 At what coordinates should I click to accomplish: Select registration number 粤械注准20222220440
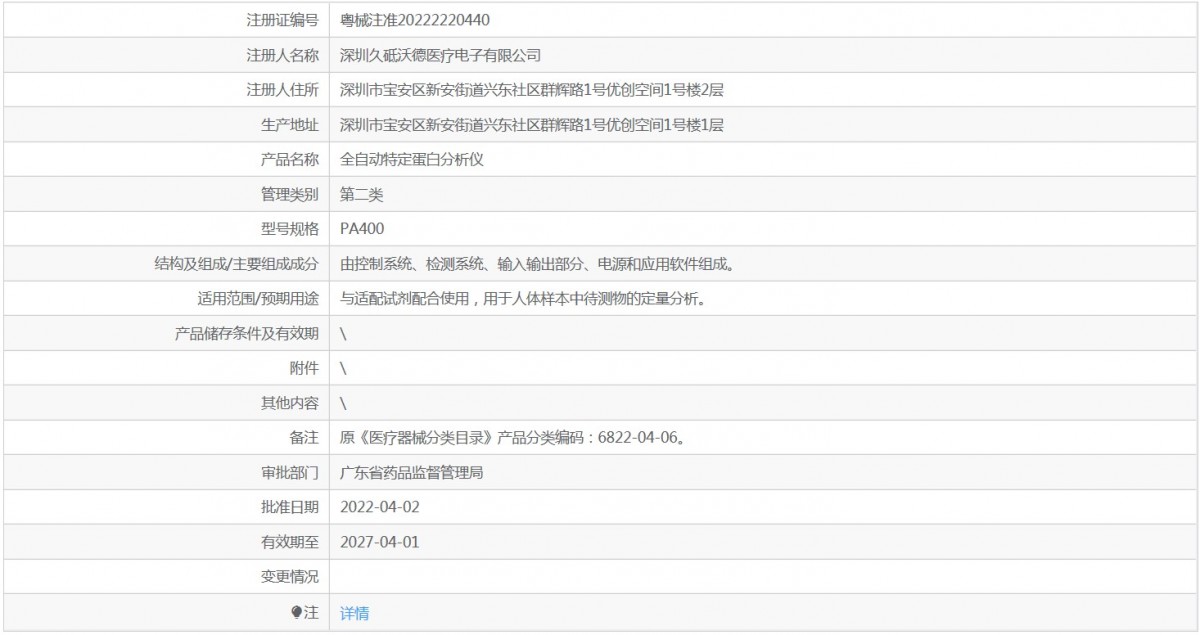click(x=415, y=20)
